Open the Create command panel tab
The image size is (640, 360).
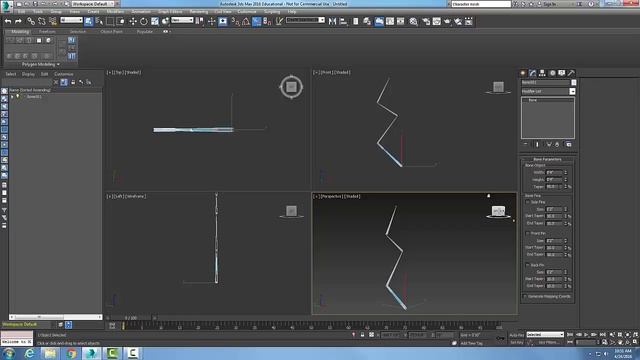(x=523, y=73)
